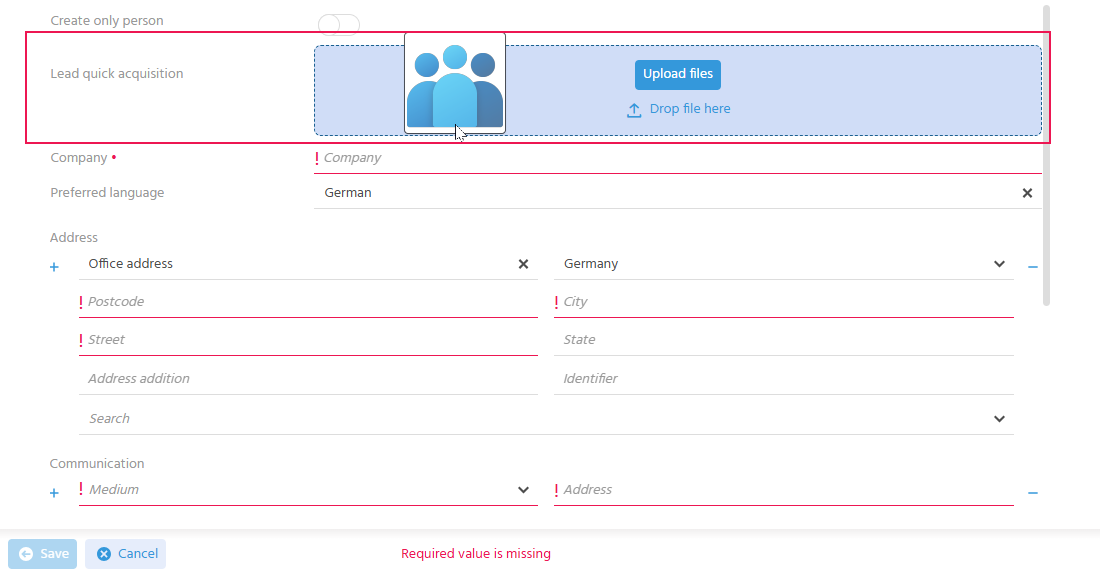The width and height of the screenshot is (1100, 577).
Task: Click the 'Communication' section heading
Action: (97, 463)
